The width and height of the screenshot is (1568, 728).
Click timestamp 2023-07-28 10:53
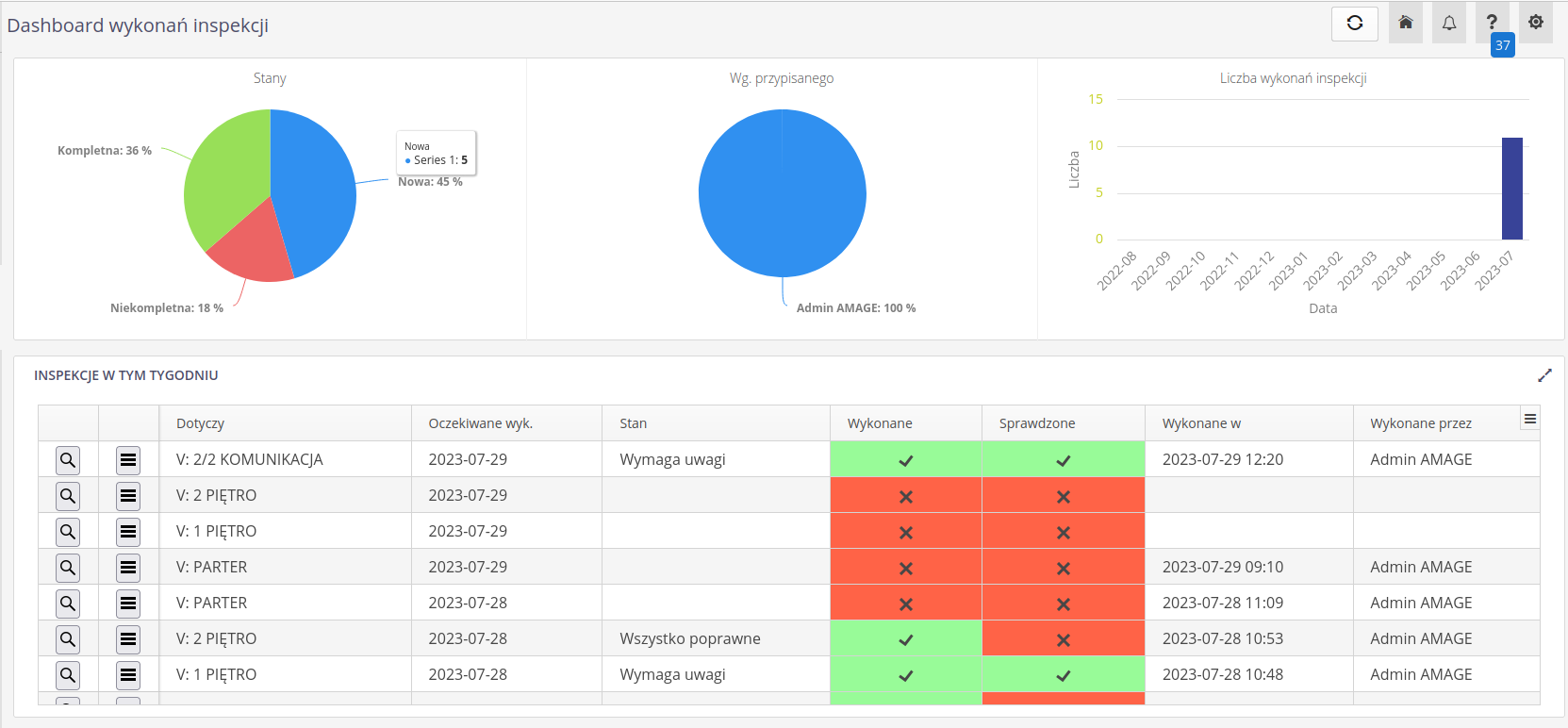click(x=1223, y=638)
